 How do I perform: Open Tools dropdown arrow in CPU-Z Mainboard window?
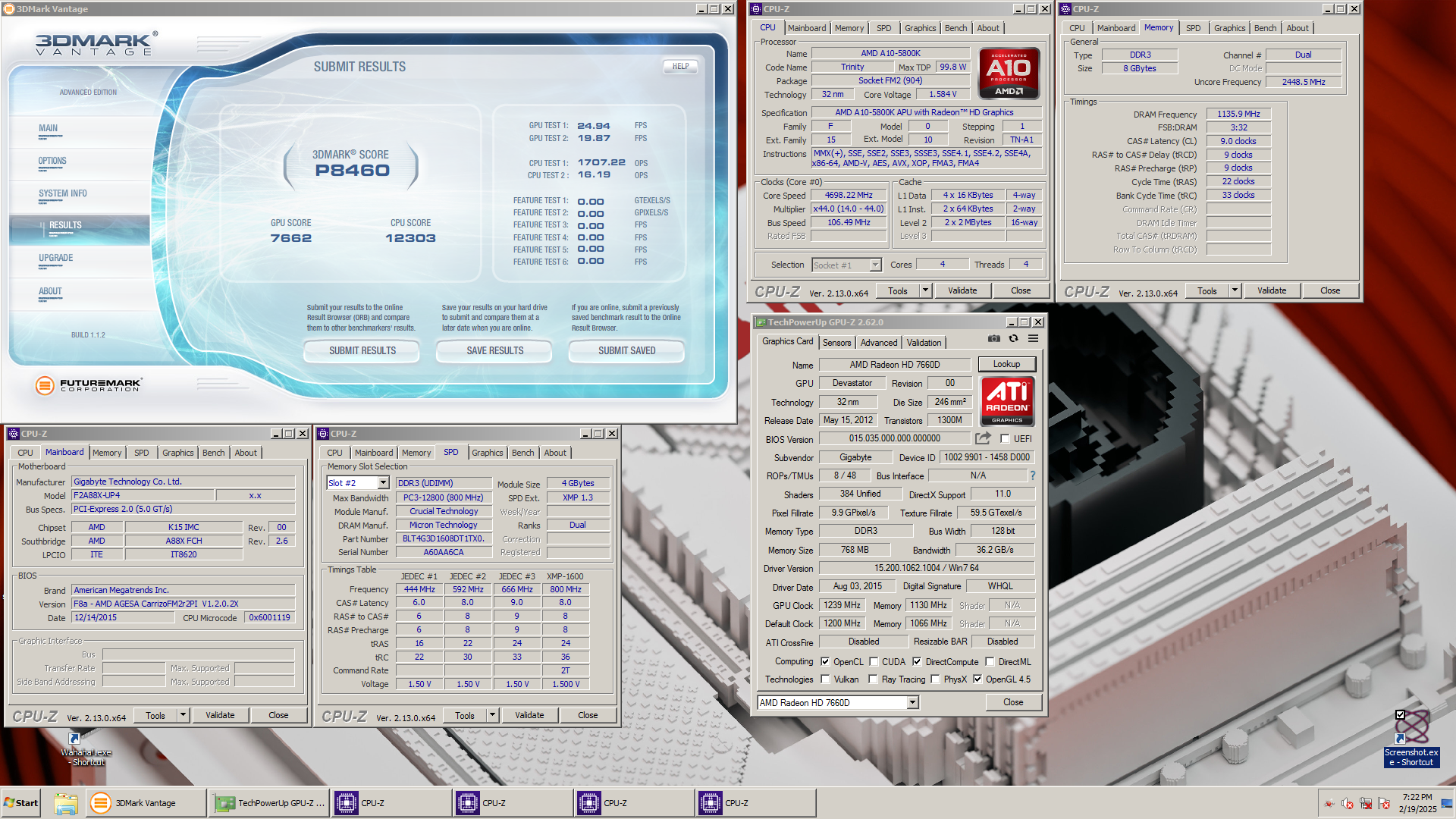(183, 715)
